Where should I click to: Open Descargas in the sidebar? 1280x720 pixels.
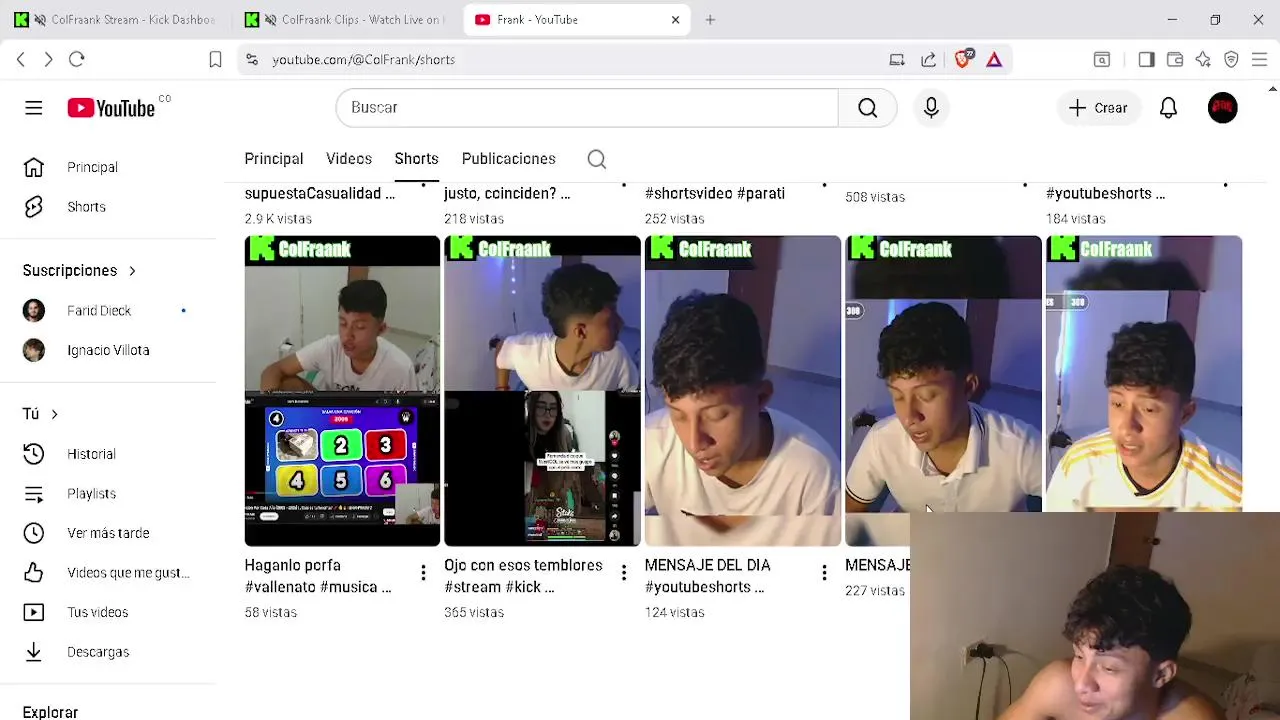[x=108, y=652]
